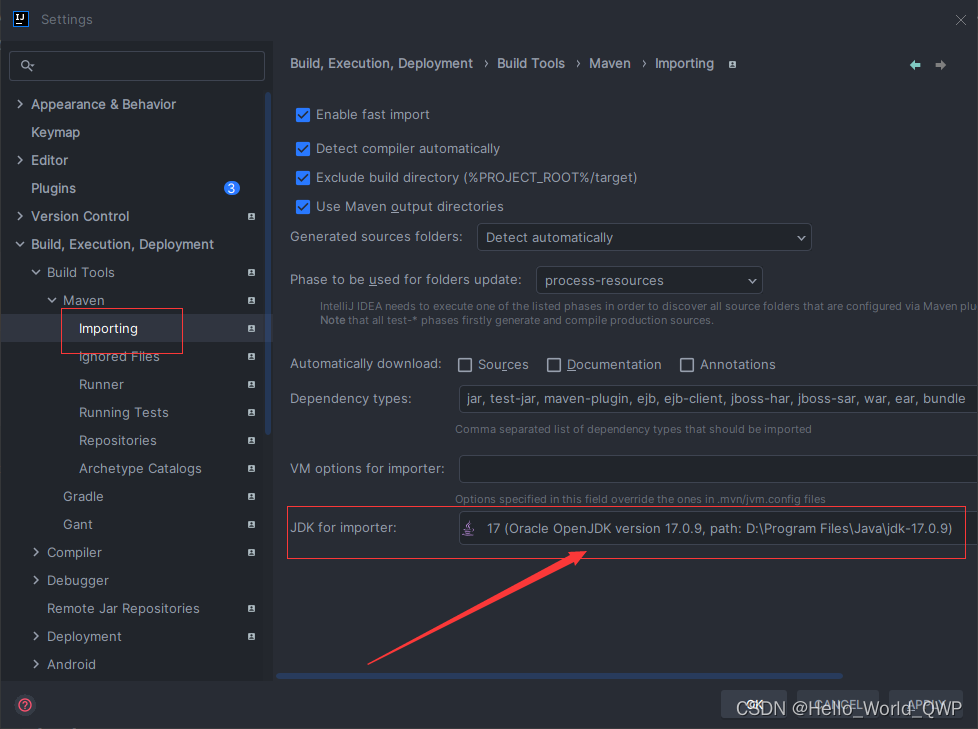Viewport: 978px width, 729px height.
Task: Select Ignored Files under Maven
Action: [119, 357]
